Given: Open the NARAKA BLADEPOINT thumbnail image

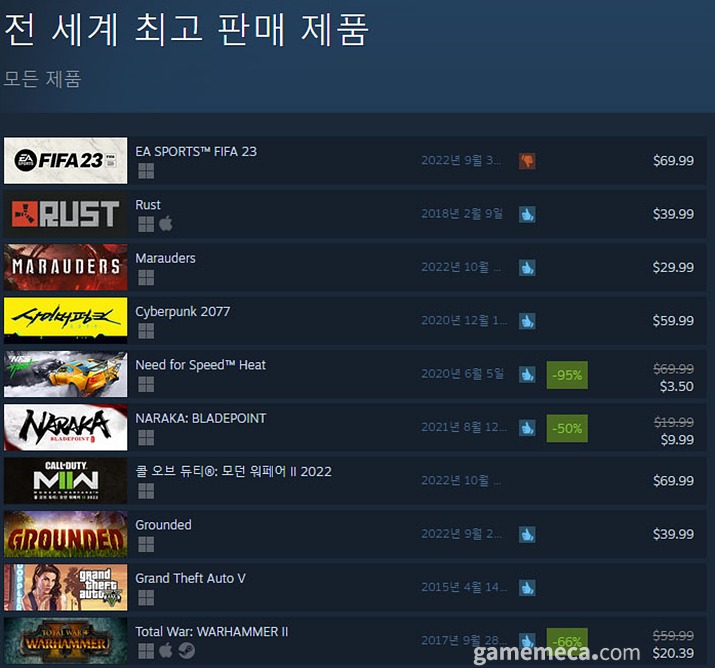Looking at the screenshot, I should click(66, 427).
